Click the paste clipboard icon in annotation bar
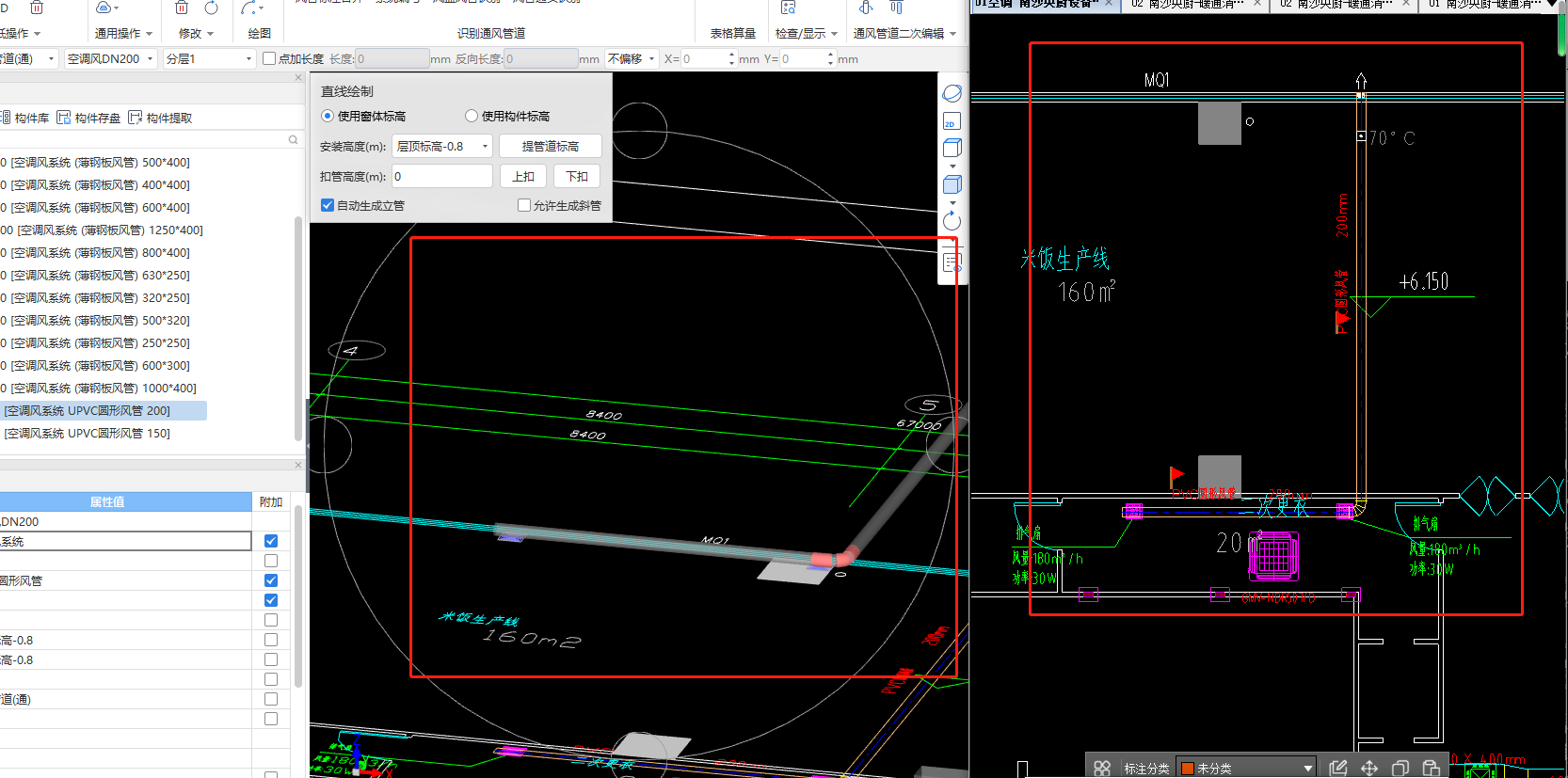This screenshot has height=778, width=1568. (x=1432, y=768)
